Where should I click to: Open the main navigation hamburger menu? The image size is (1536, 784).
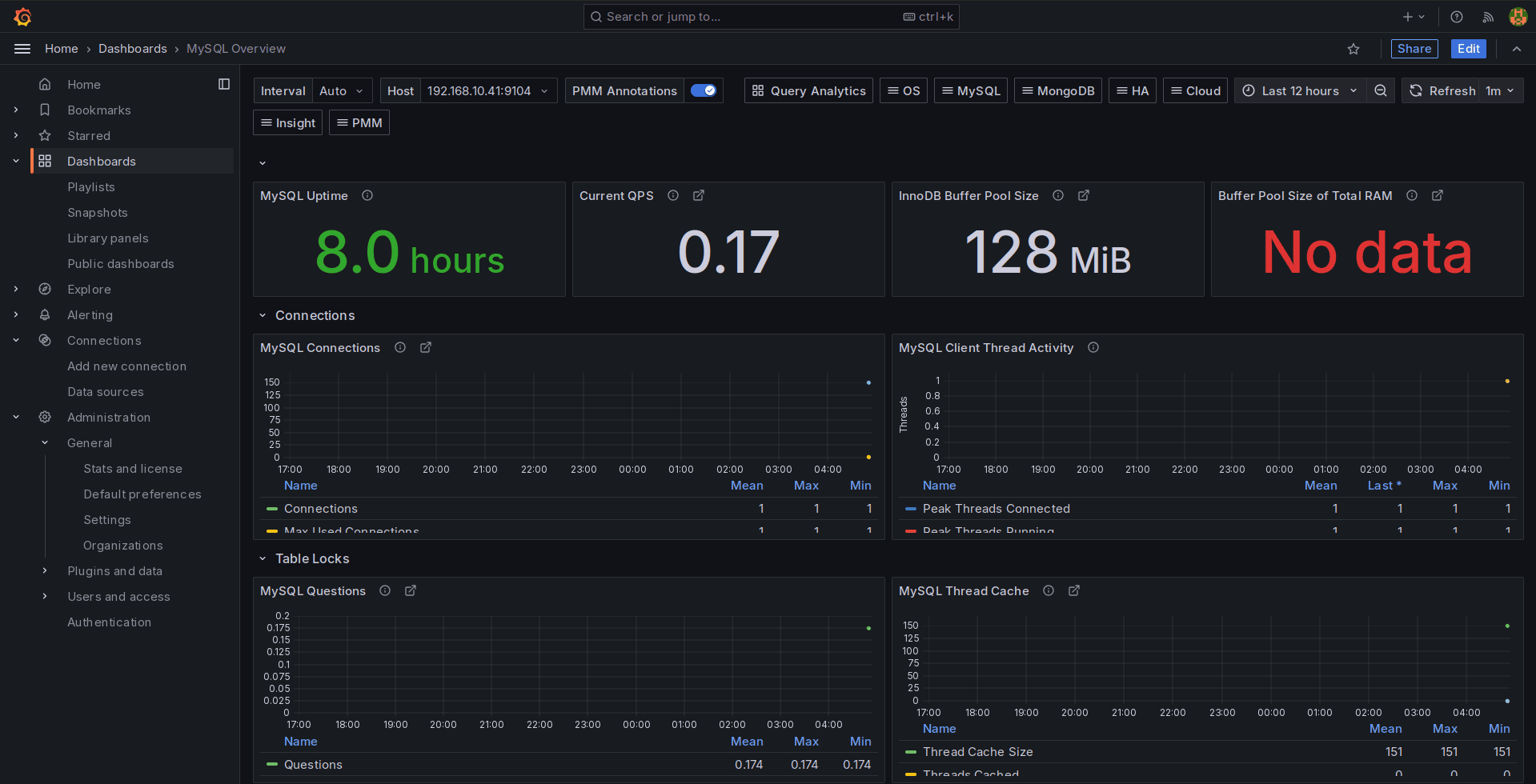point(22,48)
